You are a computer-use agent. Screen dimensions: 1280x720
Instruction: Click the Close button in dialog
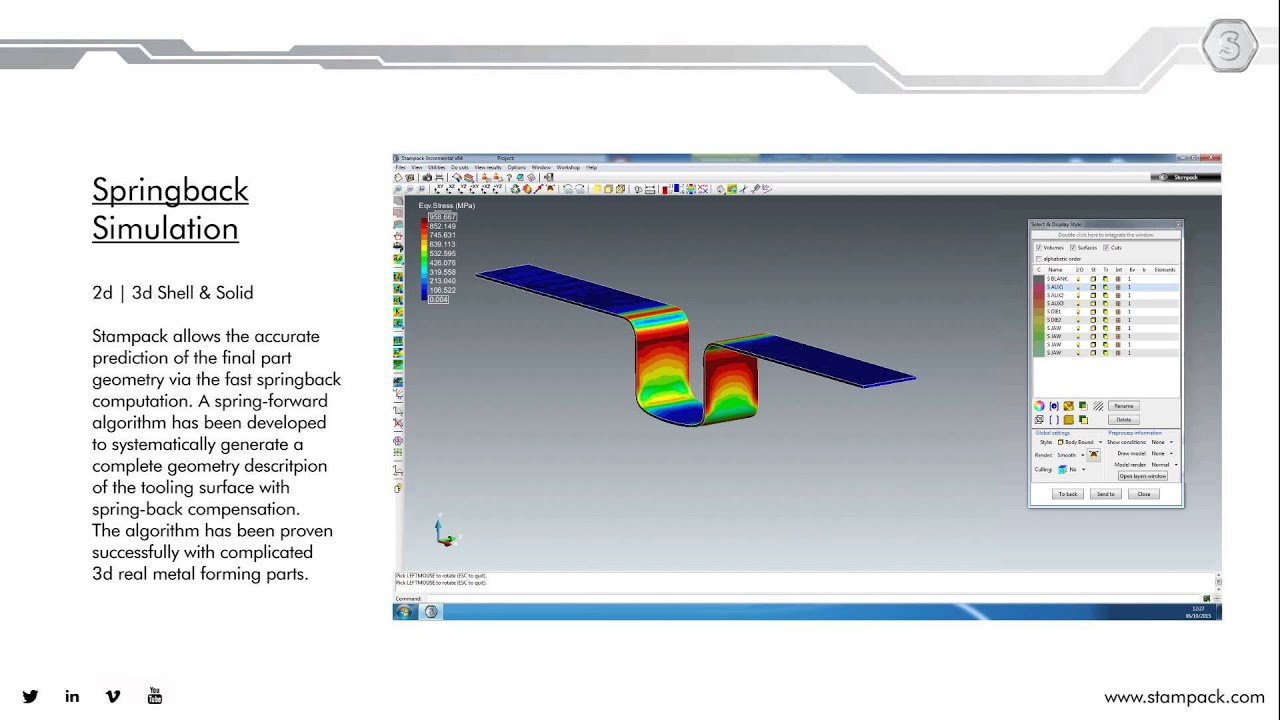1144,494
